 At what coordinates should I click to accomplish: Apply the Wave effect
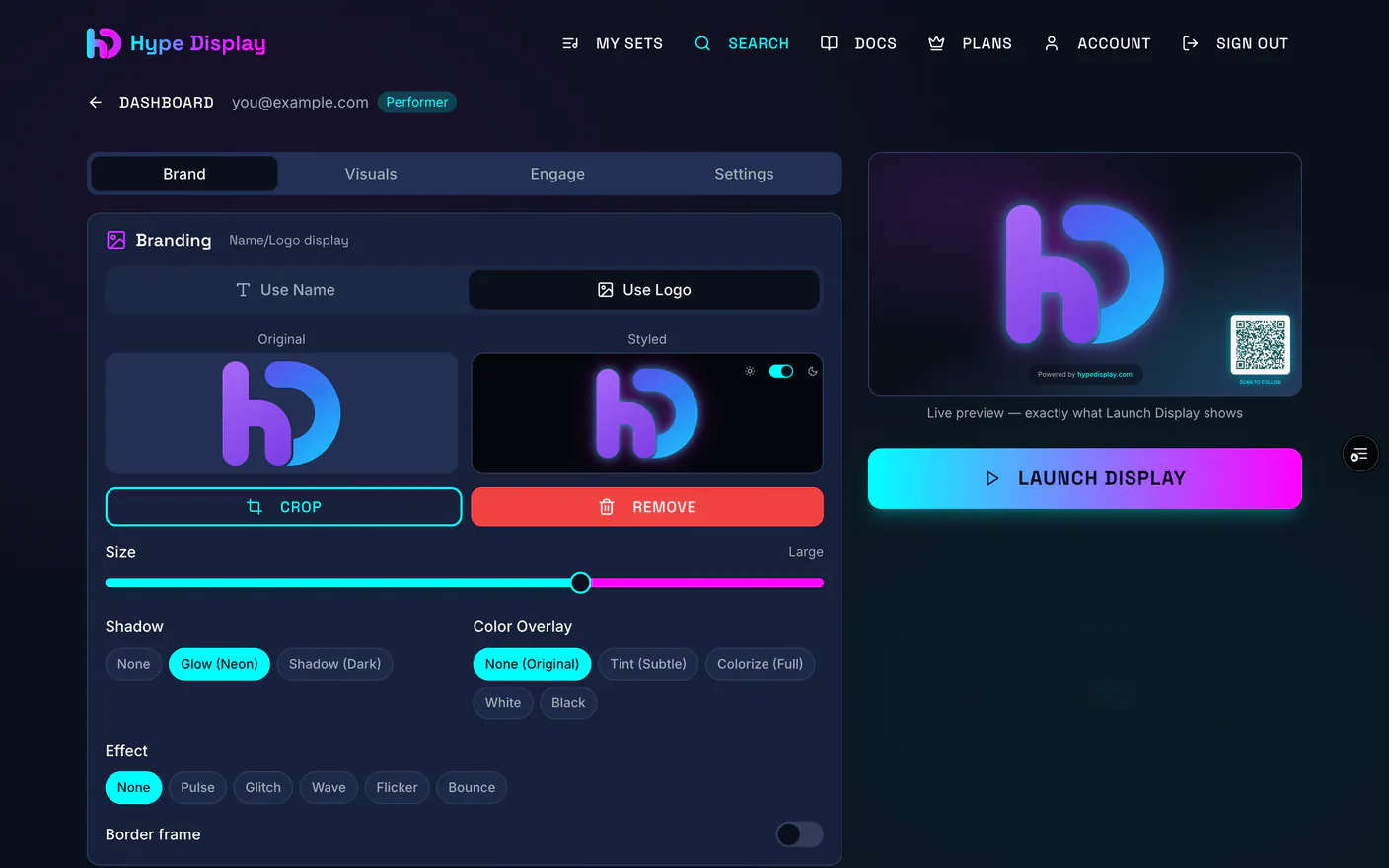pyautogui.click(x=329, y=787)
